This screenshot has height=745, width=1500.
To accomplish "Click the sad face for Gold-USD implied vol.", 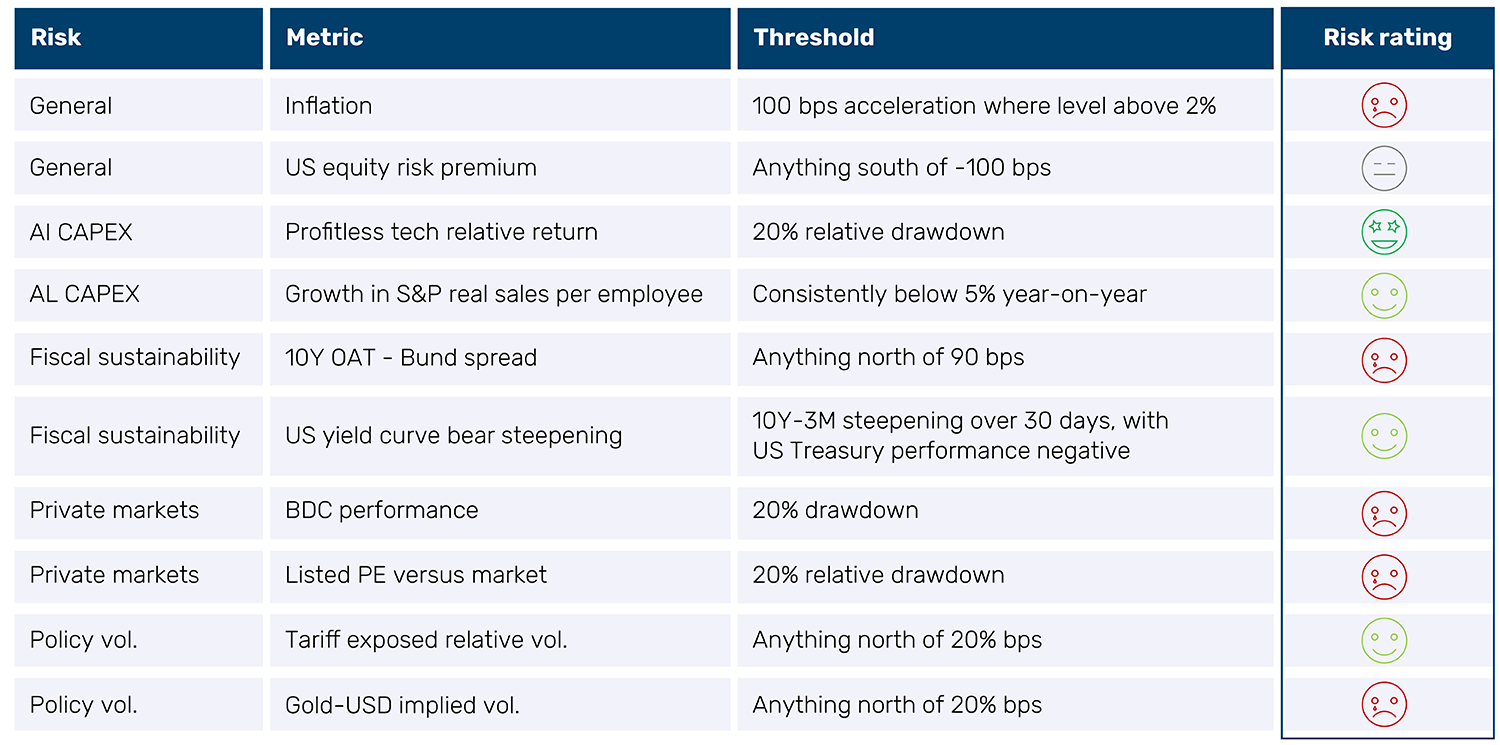I will pos(1384,704).
